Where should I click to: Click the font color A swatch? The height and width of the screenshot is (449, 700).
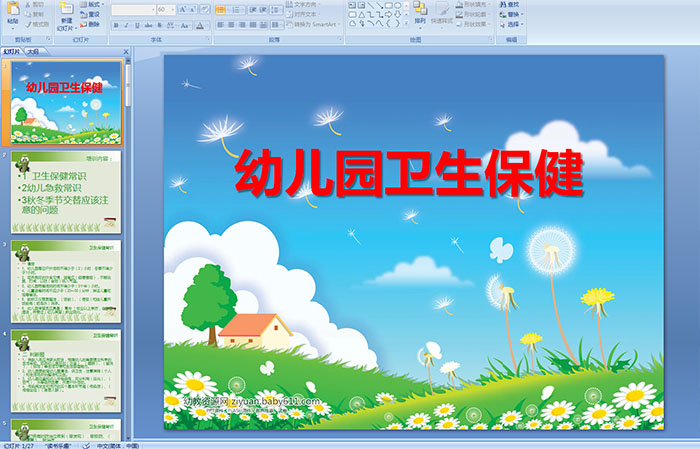(x=200, y=25)
